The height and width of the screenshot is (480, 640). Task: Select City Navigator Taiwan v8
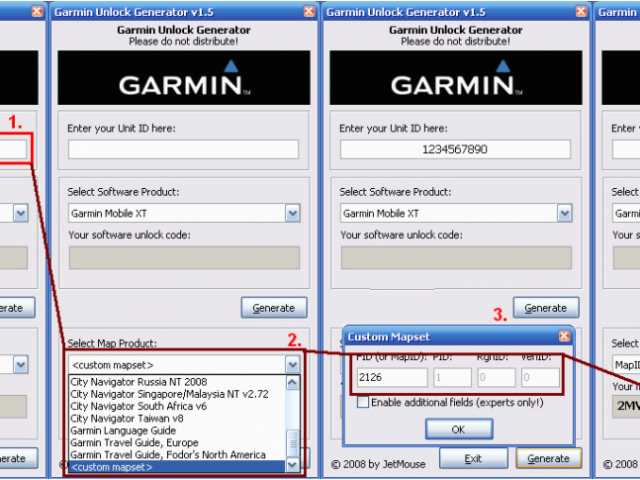pyautogui.click(x=127, y=419)
